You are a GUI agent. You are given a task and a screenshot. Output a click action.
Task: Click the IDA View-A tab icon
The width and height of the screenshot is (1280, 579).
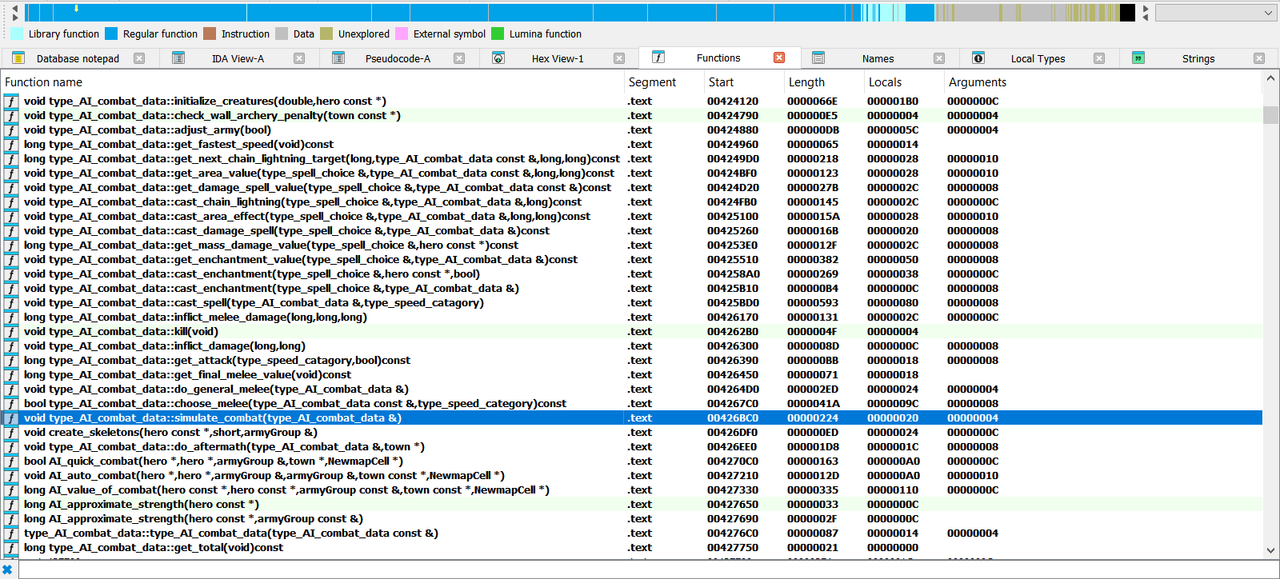pos(179,58)
